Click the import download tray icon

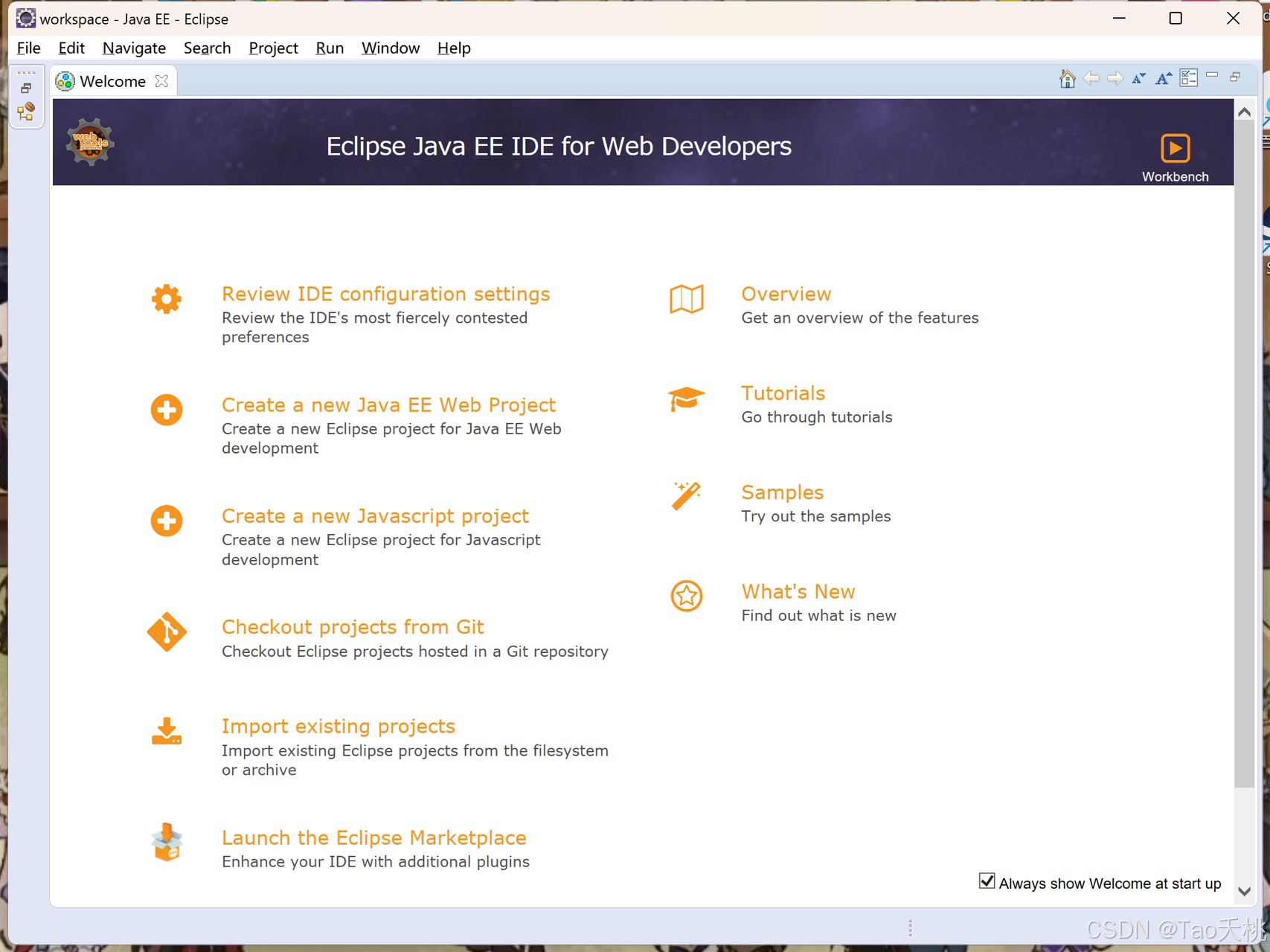[x=167, y=731]
